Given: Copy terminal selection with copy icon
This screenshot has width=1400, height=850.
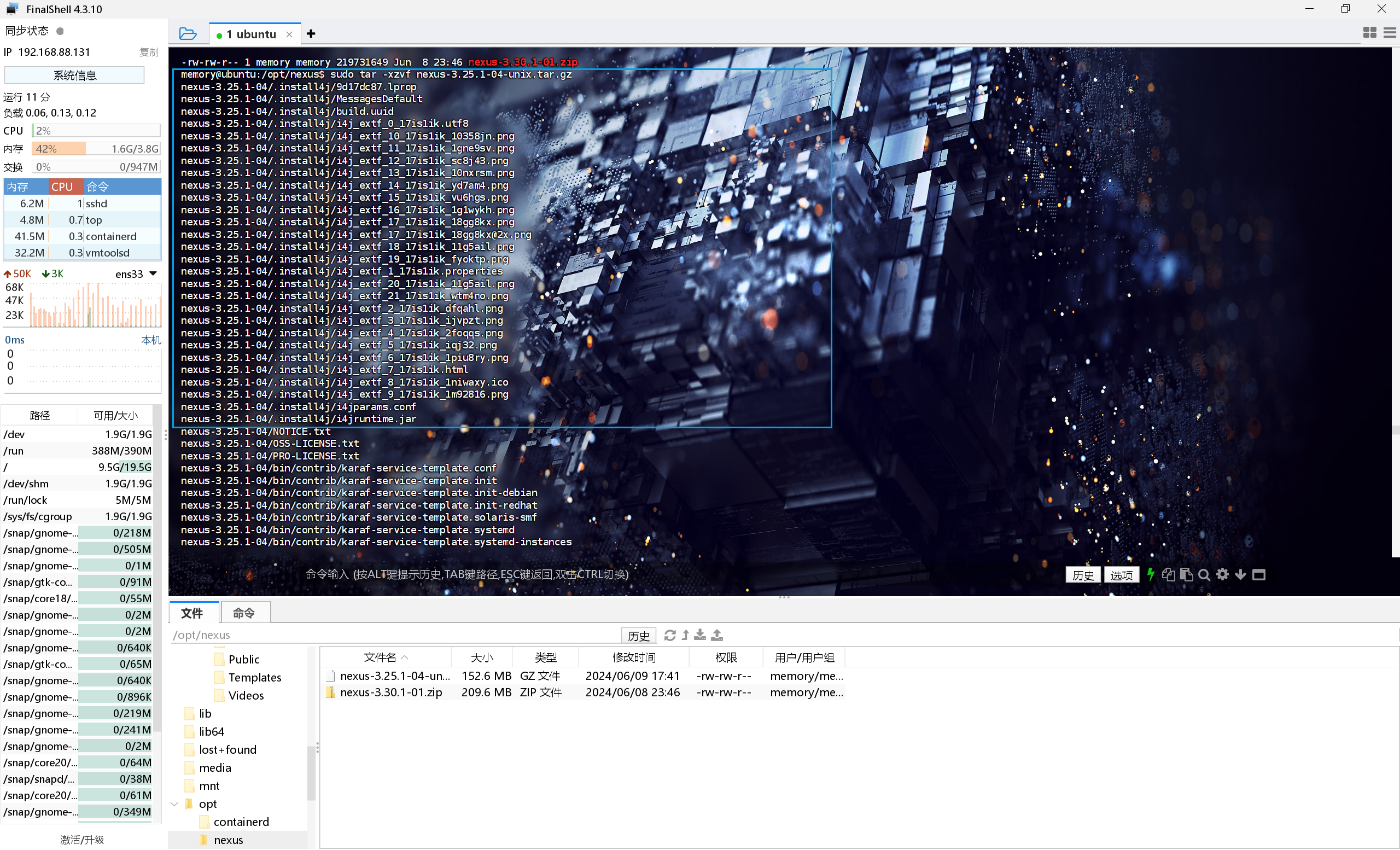Looking at the screenshot, I should (1168, 574).
